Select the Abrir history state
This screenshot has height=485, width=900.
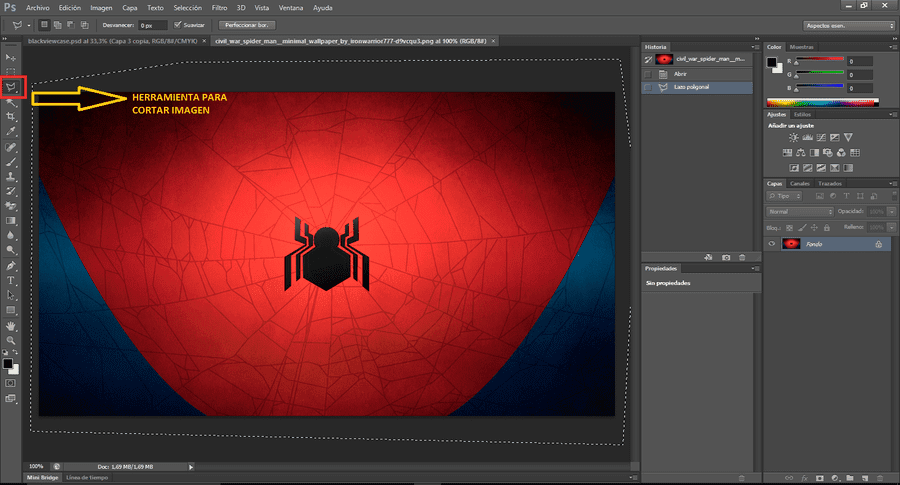pyautogui.click(x=697, y=74)
